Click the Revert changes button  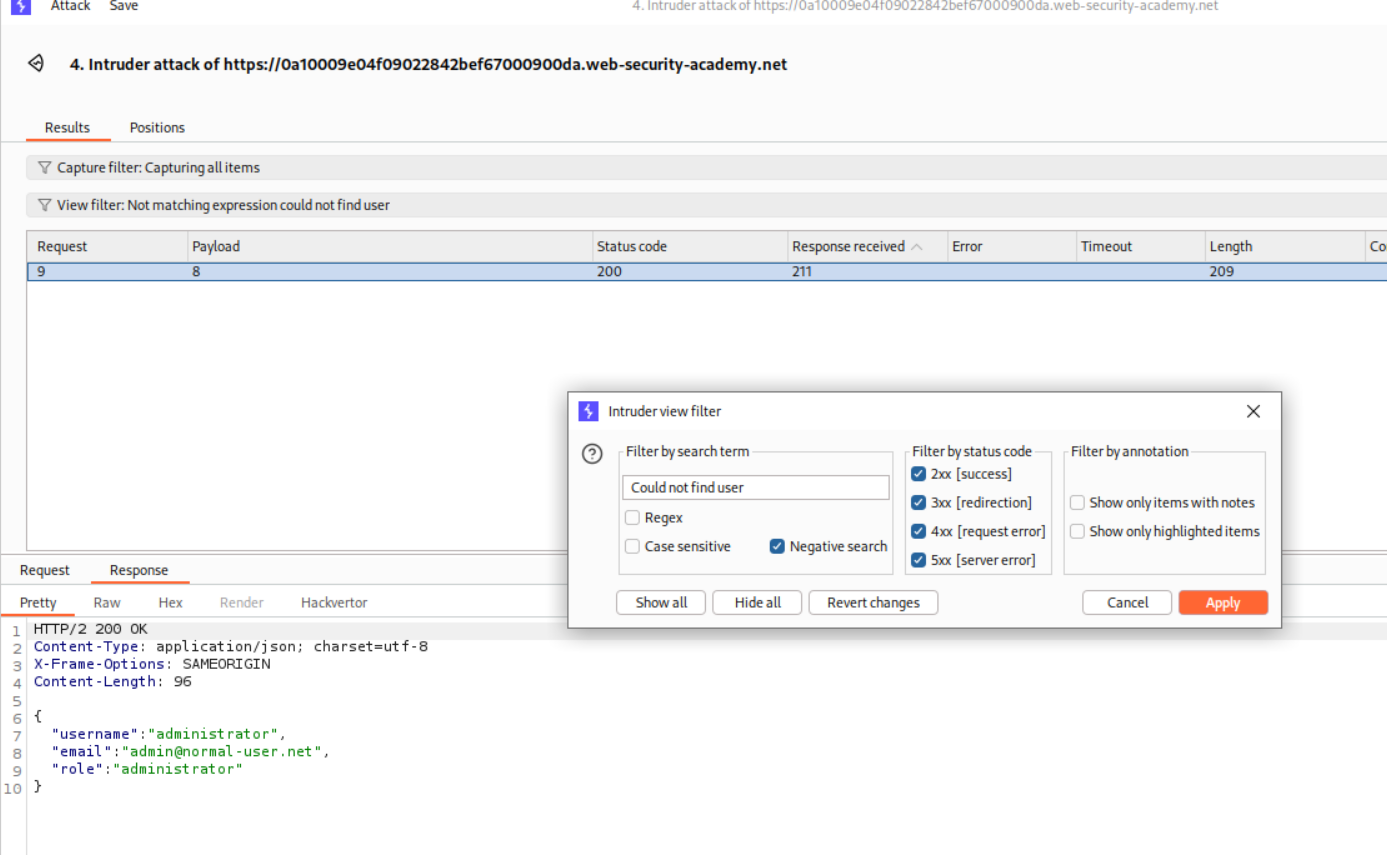(x=872, y=603)
